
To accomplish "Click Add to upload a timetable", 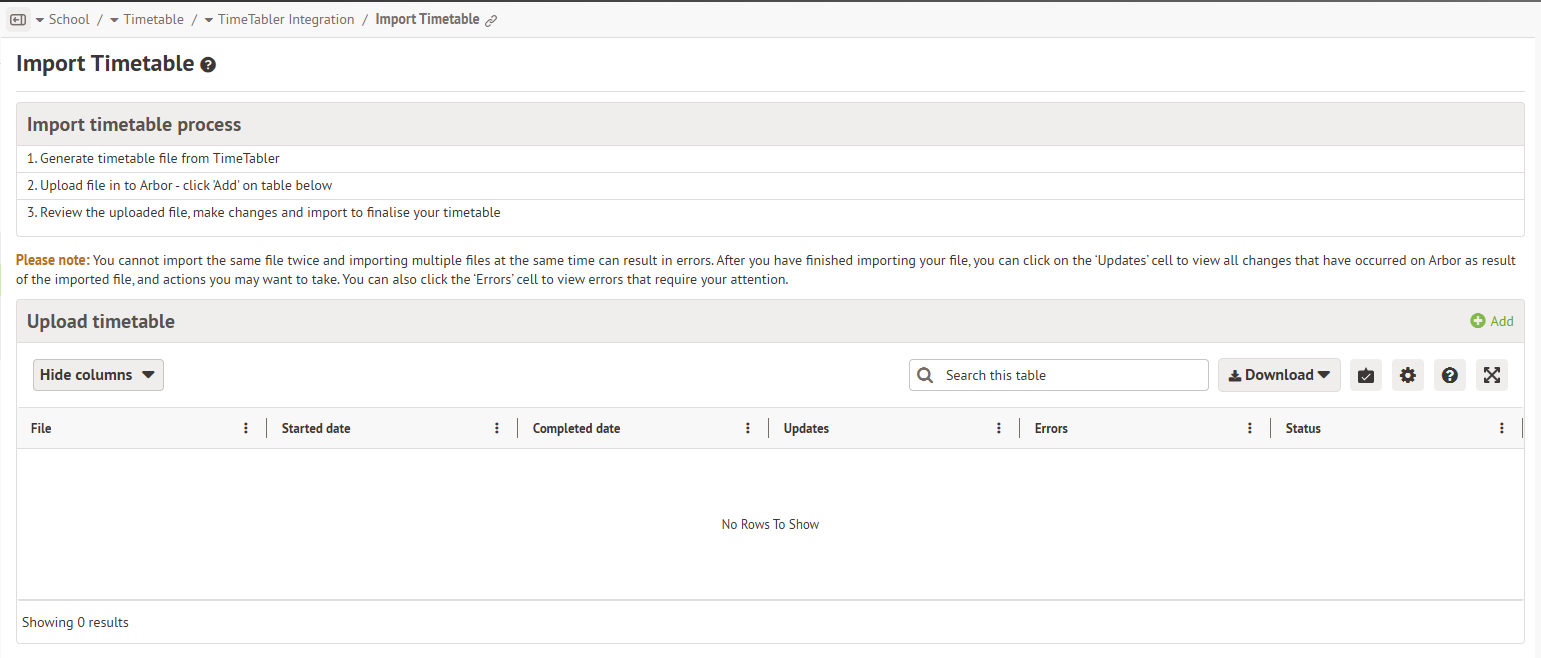I will (1492, 321).
